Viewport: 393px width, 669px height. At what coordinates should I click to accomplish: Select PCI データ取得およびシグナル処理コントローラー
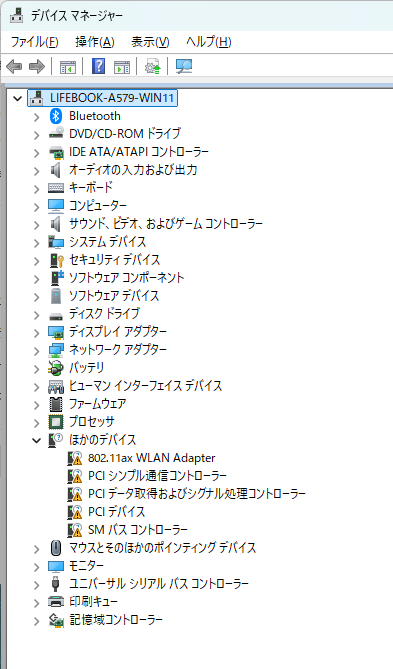[x=197, y=494]
